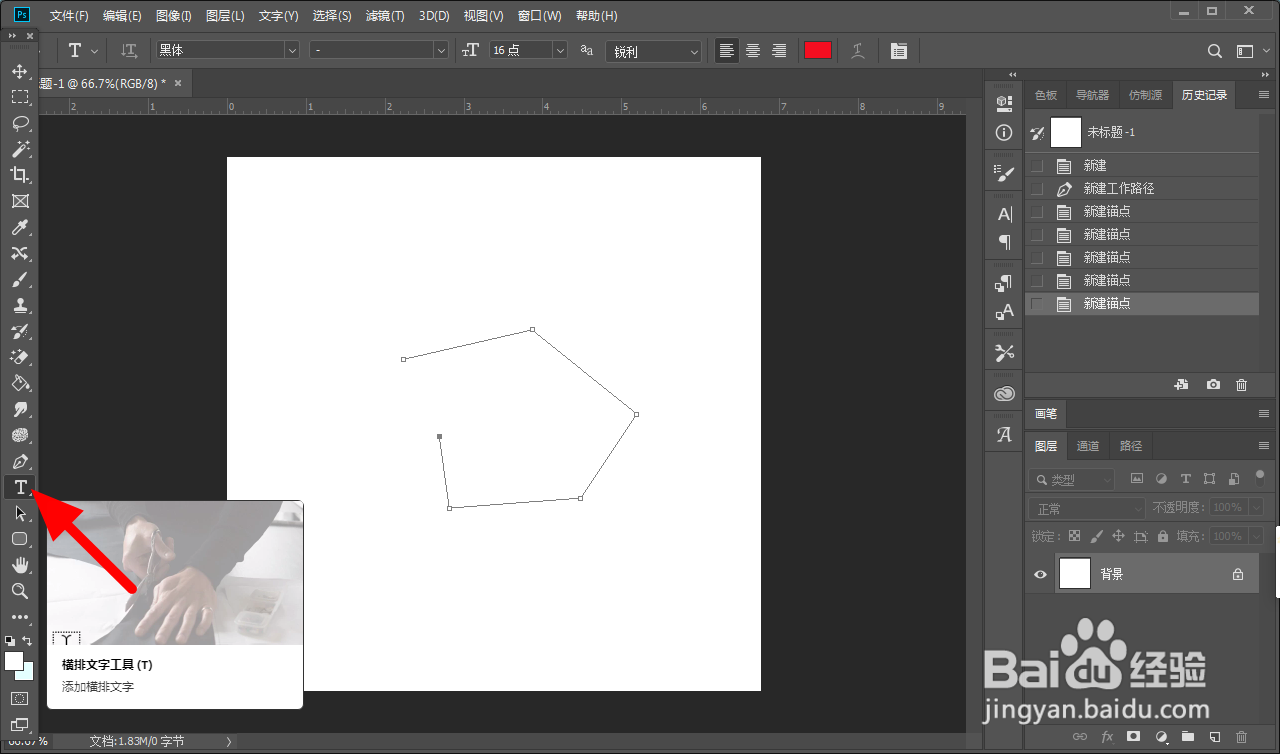The height and width of the screenshot is (754, 1280).
Task: Open the workspace switcher dropdown
Action: point(1250,51)
